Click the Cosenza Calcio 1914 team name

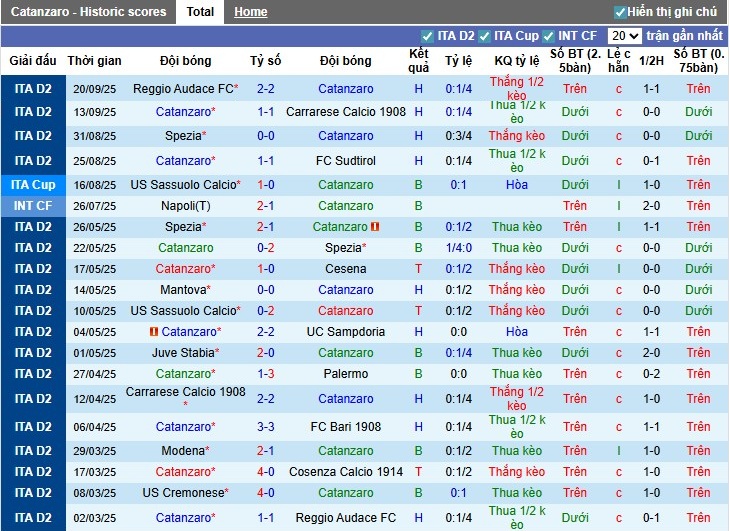[x=346, y=472]
